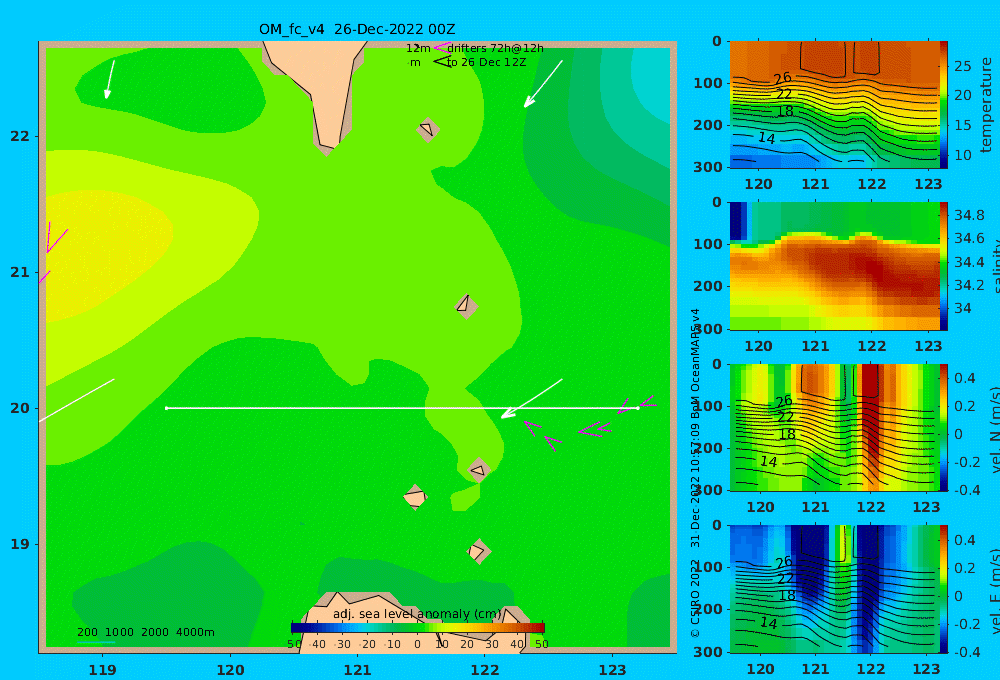This screenshot has height=680, width=1000.
Task: Open the temperature cross-section panel
Action: pyautogui.click(x=834, y=105)
